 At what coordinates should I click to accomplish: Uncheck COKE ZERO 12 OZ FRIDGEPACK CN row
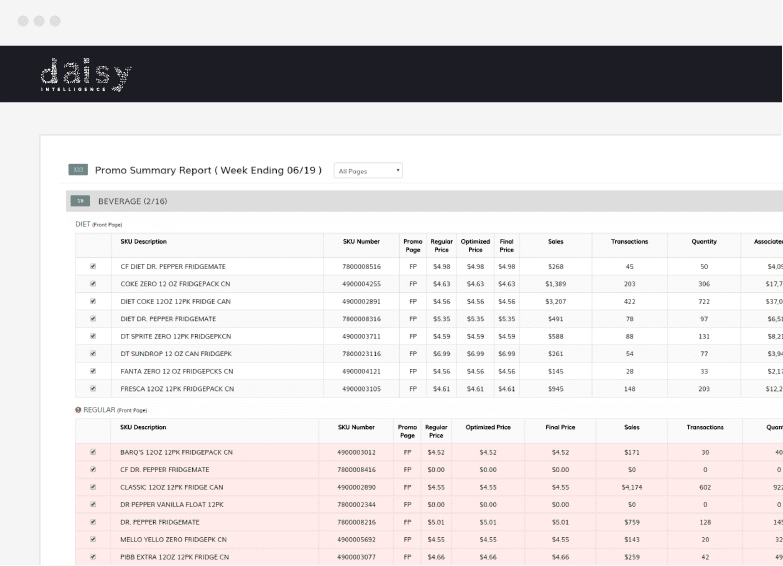point(93,284)
